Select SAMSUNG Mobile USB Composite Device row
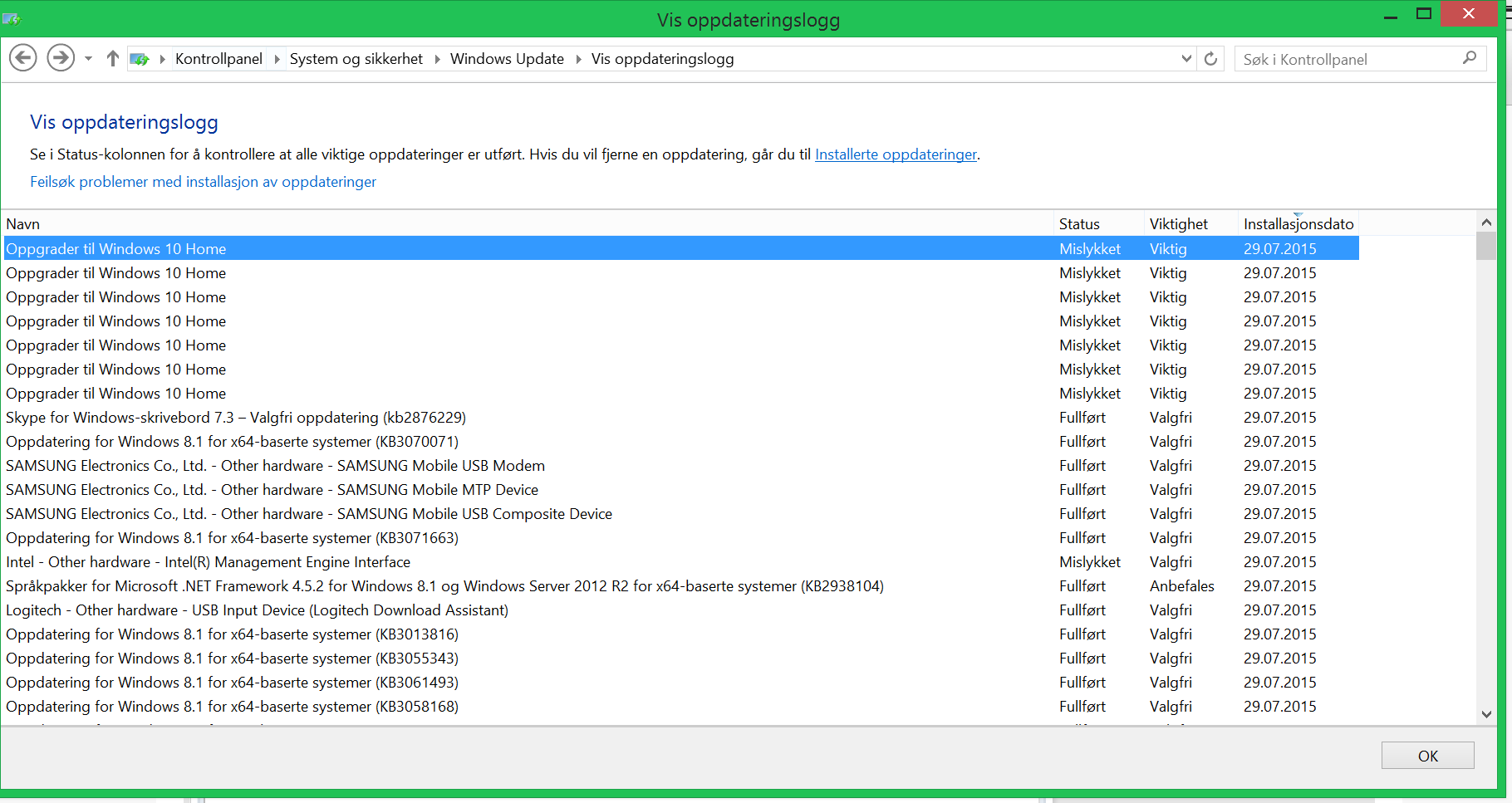 point(681,513)
